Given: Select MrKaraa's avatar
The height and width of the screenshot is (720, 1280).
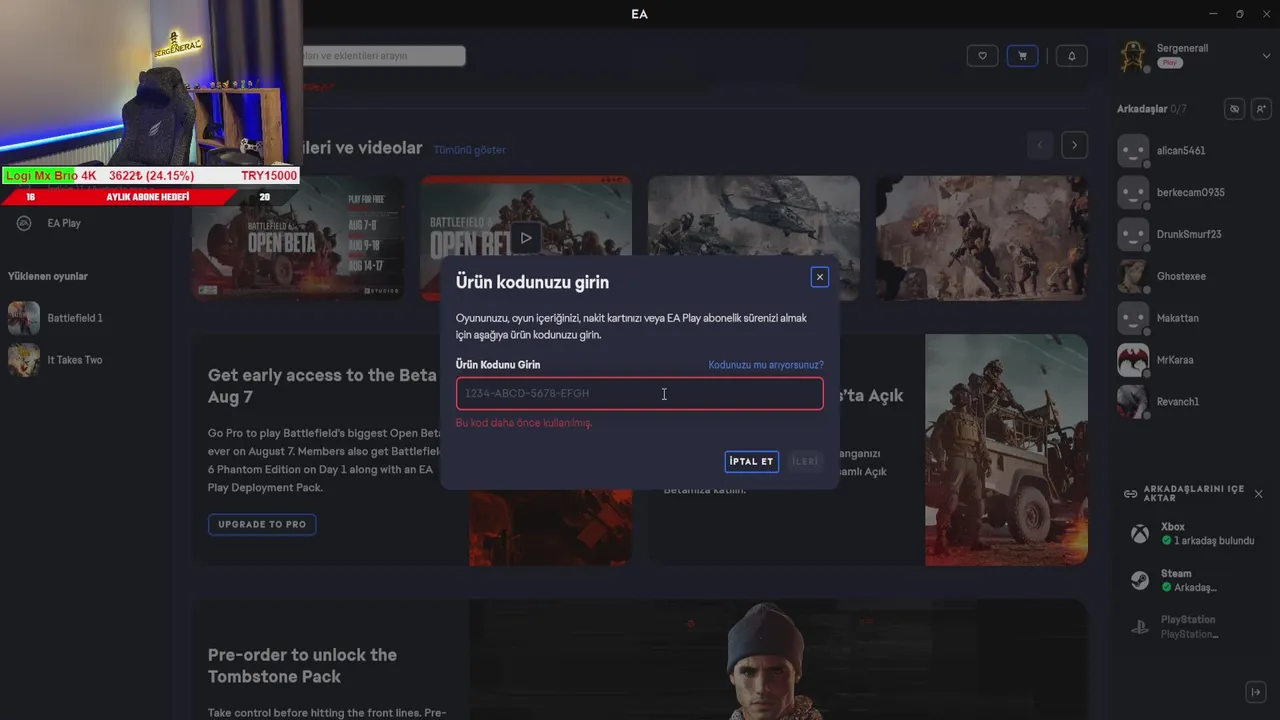Looking at the screenshot, I should point(1133,360).
